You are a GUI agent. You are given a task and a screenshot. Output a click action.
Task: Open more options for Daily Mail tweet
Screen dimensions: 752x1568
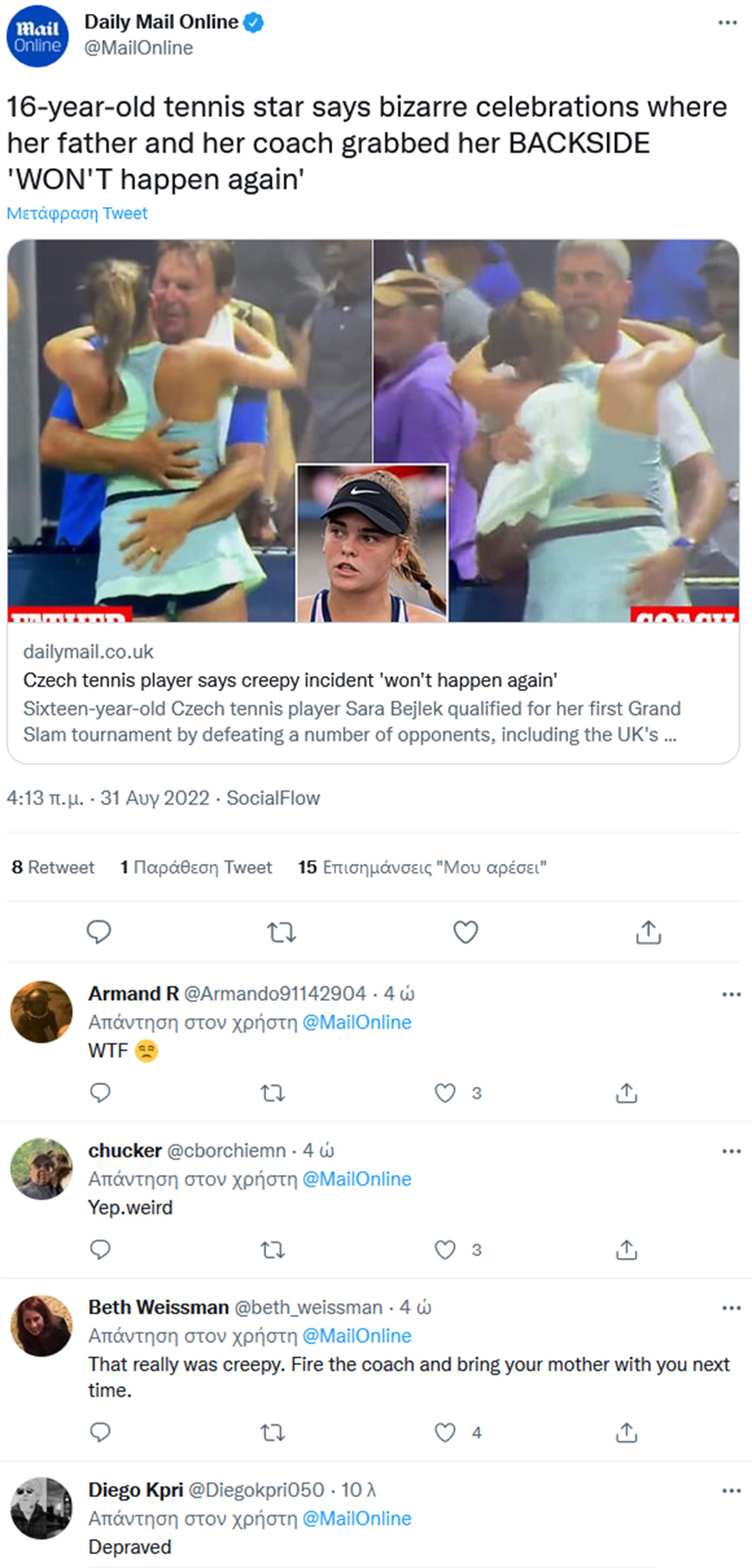(728, 23)
